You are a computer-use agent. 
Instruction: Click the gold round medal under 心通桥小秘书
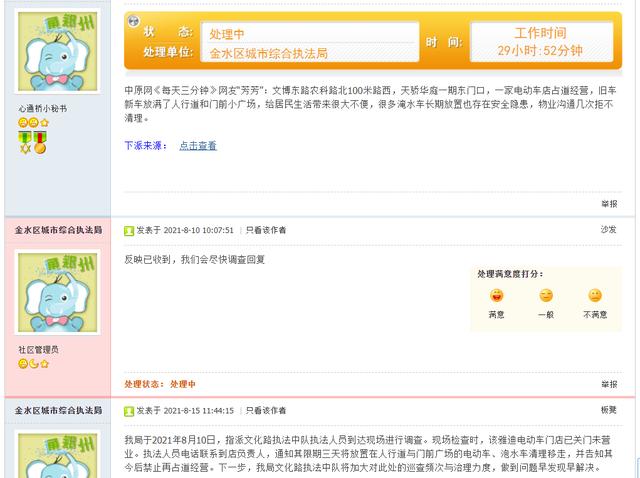pyautogui.click(x=40, y=142)
